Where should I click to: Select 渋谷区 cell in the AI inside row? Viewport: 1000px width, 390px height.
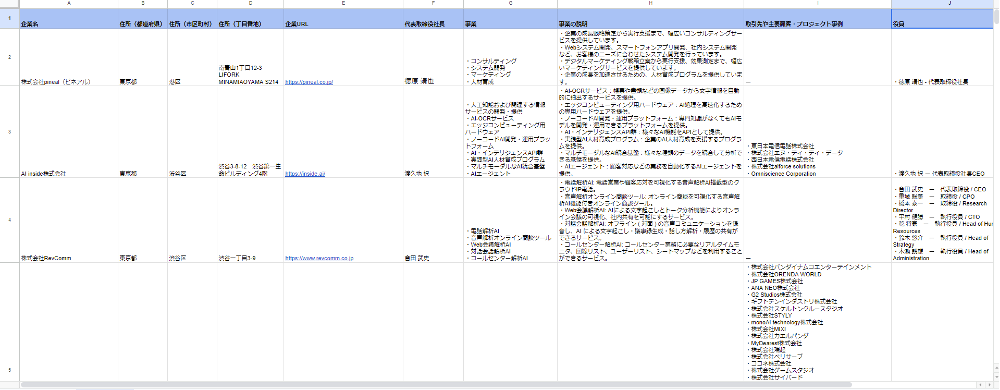(x=192, y=132)
